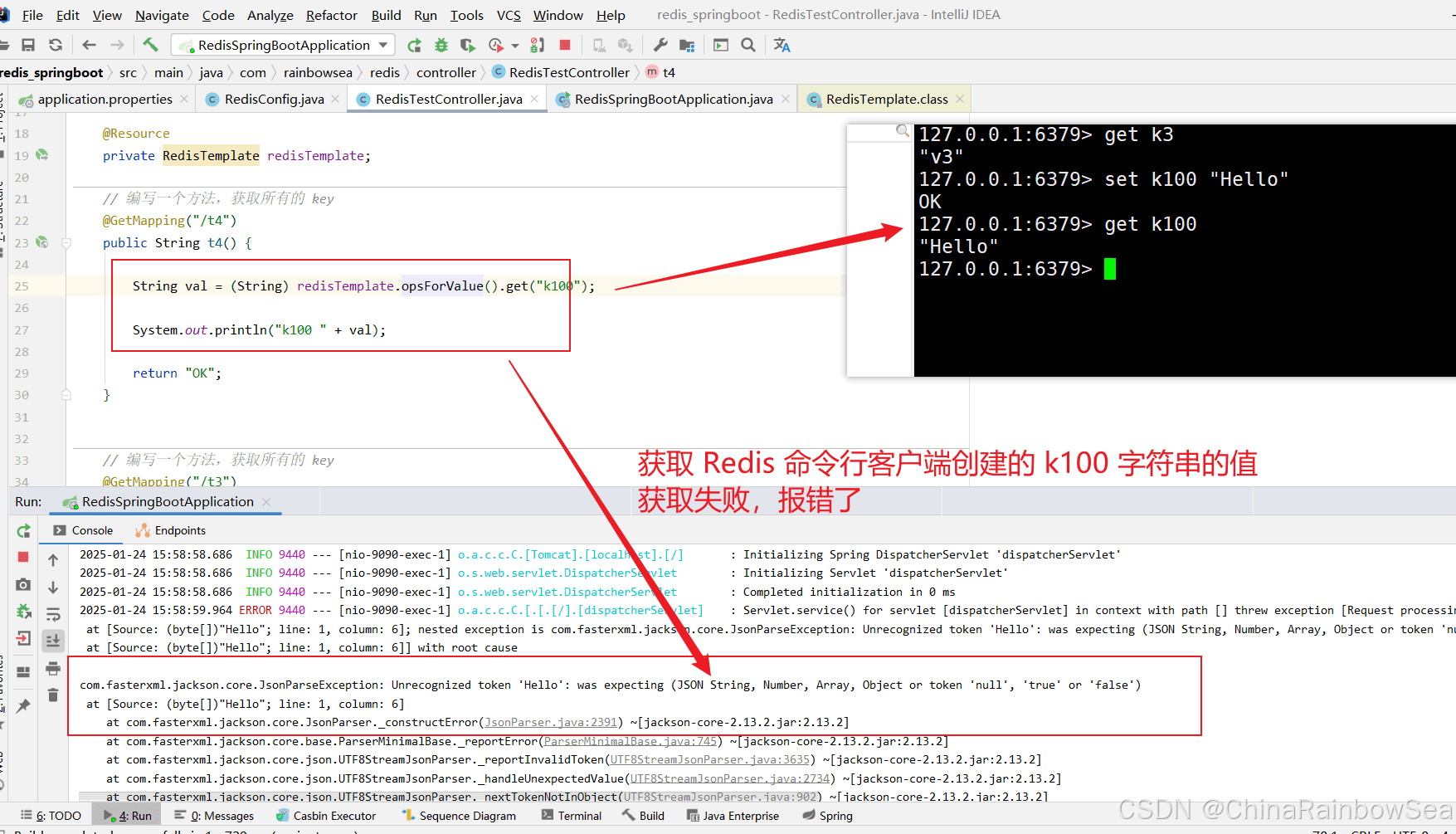Open the Search Everywhere magnifier icon
Screen dimensions: 1456x834
(x=748, y=45)
